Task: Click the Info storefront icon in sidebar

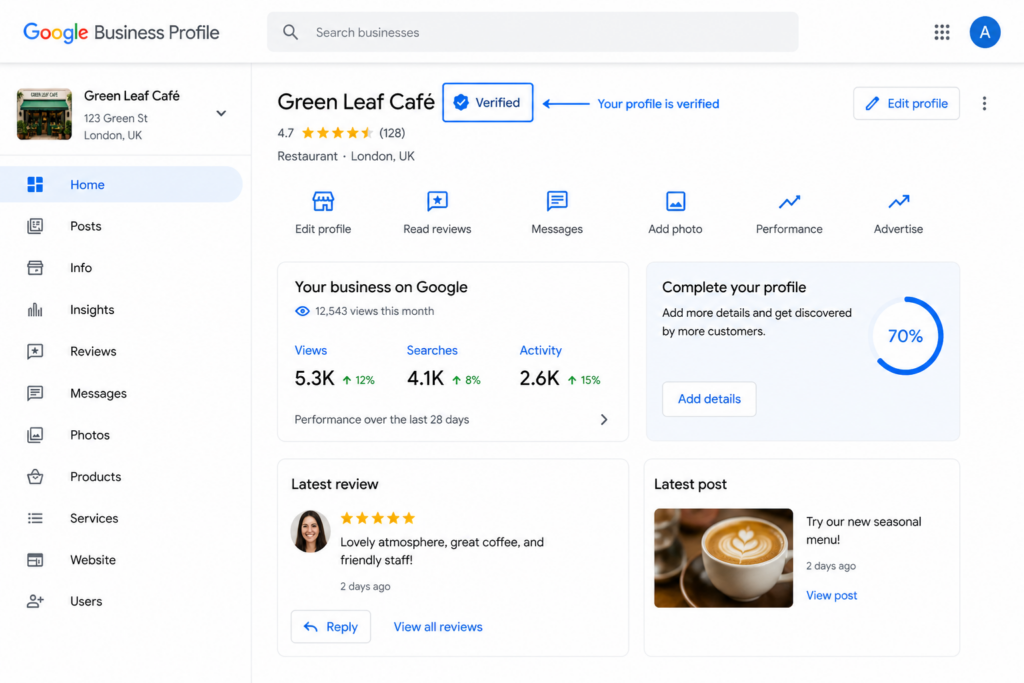Action: click(x=35, y=268)
